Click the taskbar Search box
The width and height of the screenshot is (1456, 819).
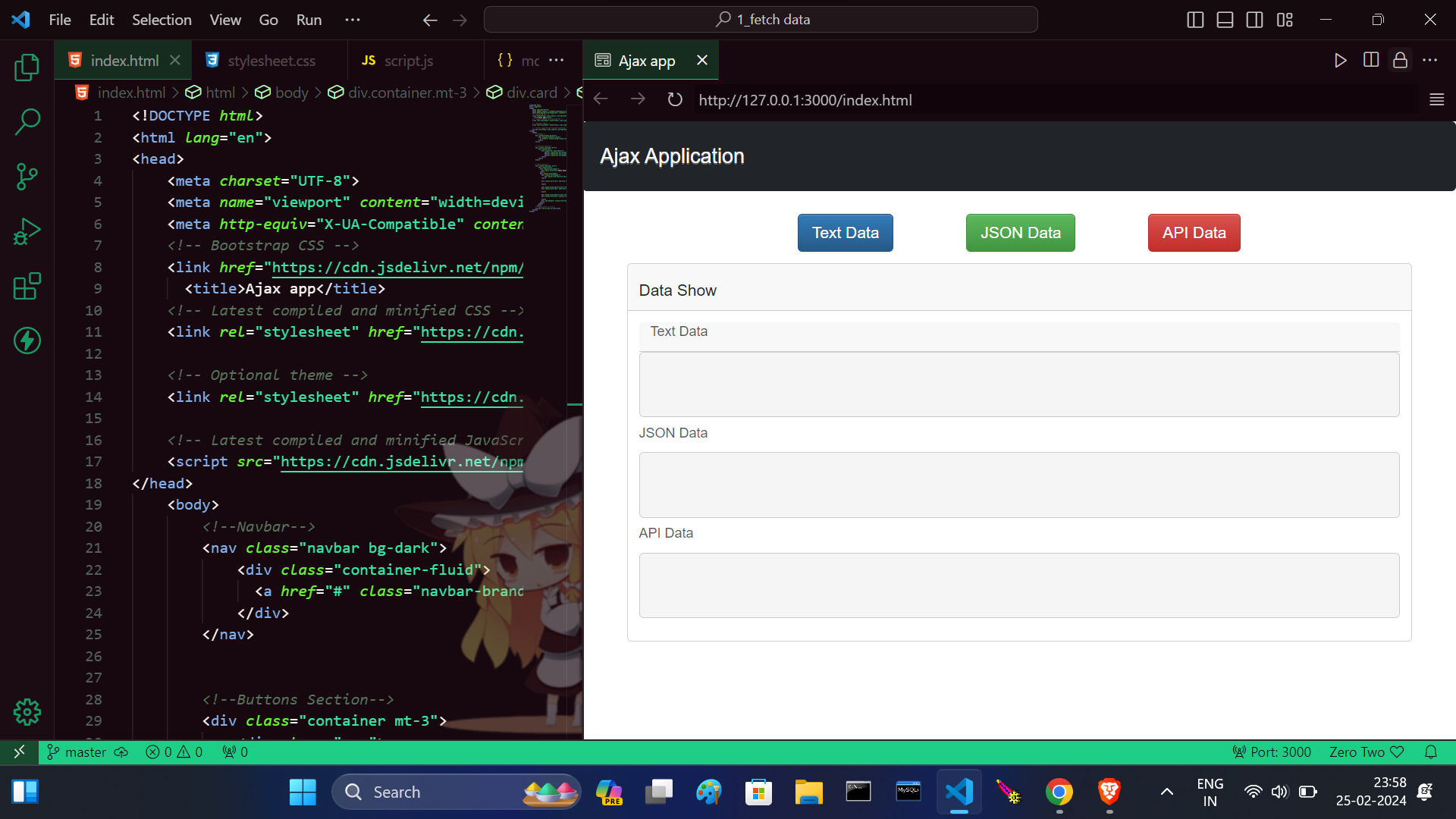(x=457, y=792)
